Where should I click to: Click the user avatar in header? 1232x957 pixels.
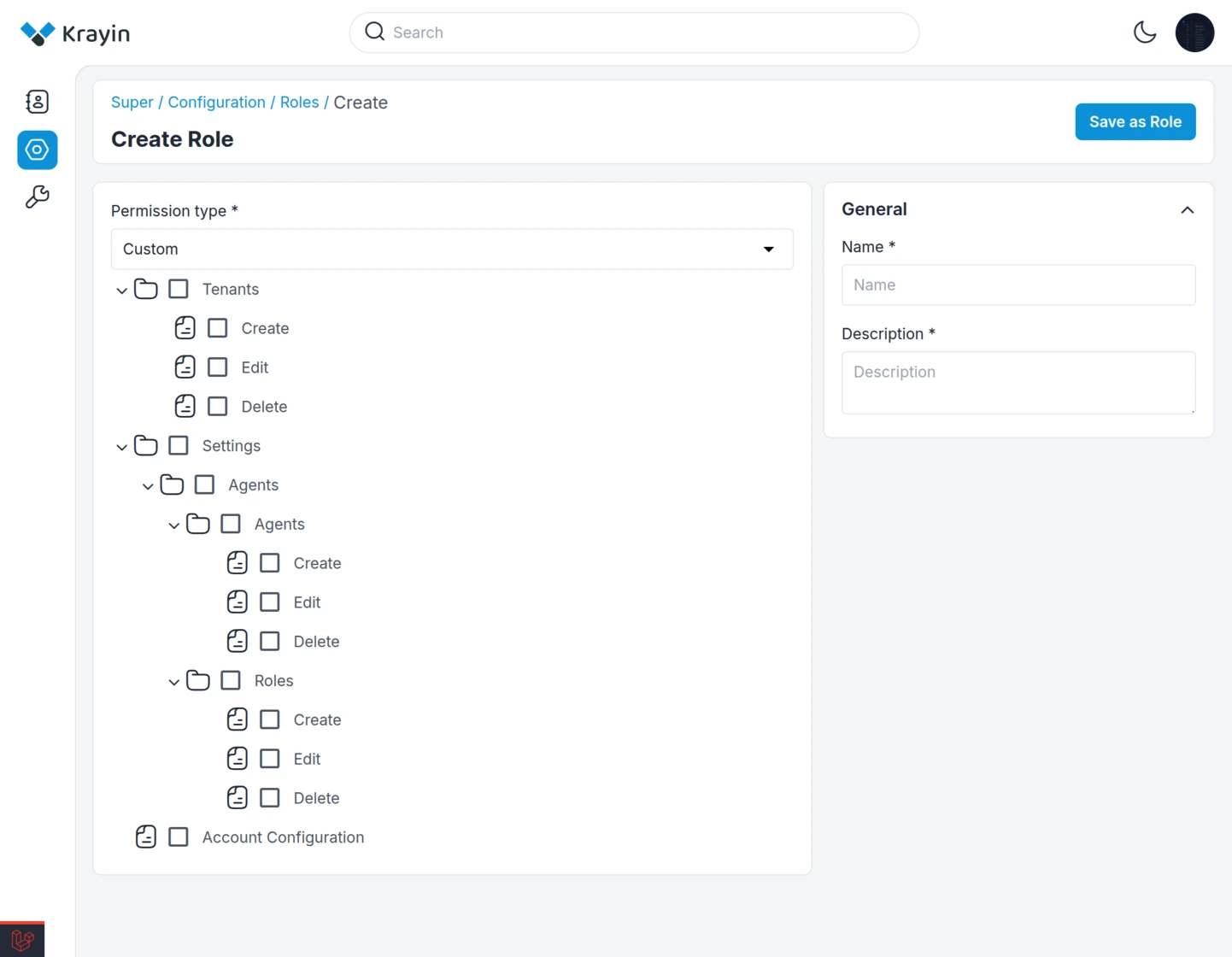(x=1194, y=32)
